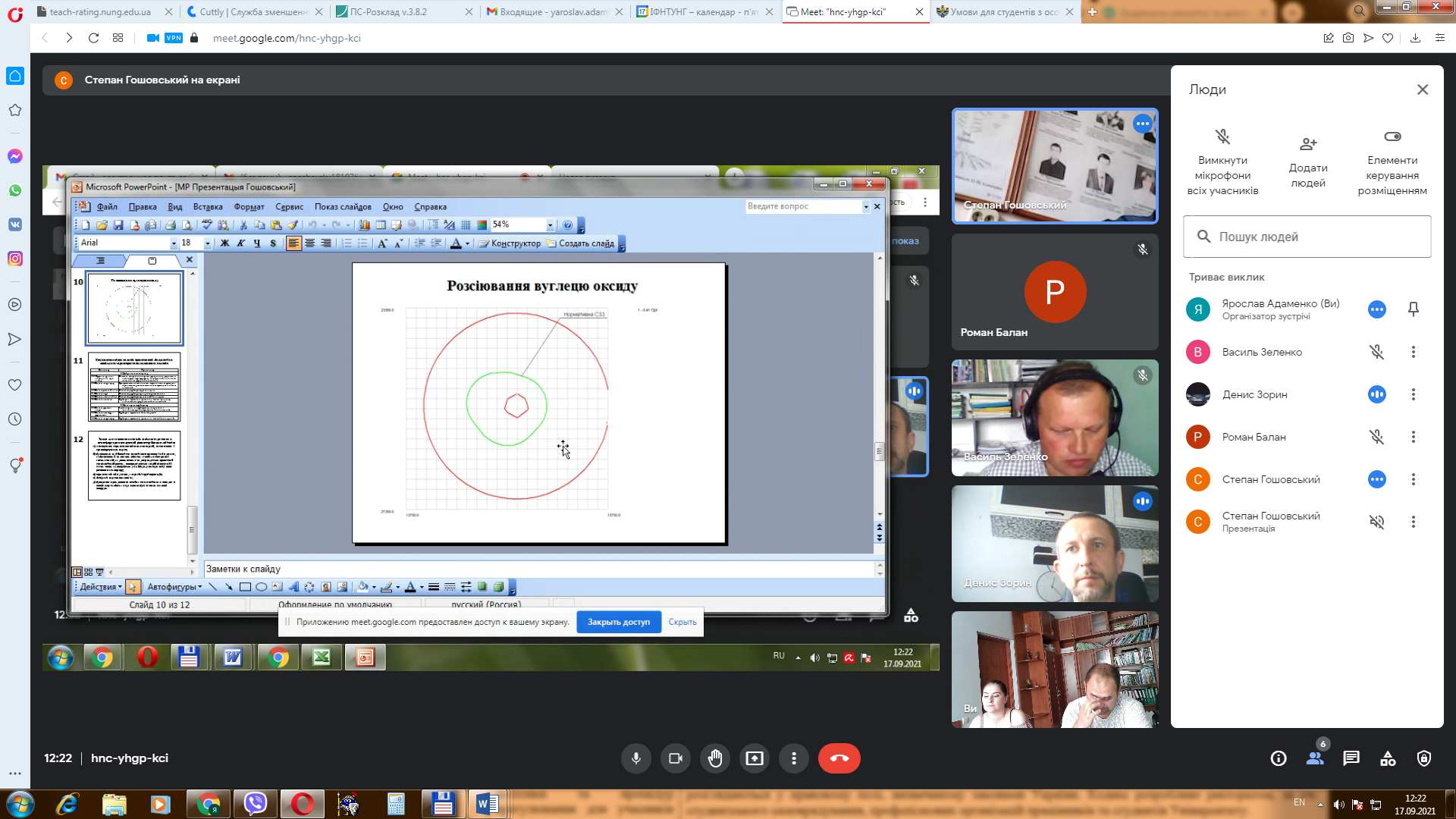Select the oval shape tool in drawing toolbar
Screen dimensions: 1456x819
[x=261, y=587]
